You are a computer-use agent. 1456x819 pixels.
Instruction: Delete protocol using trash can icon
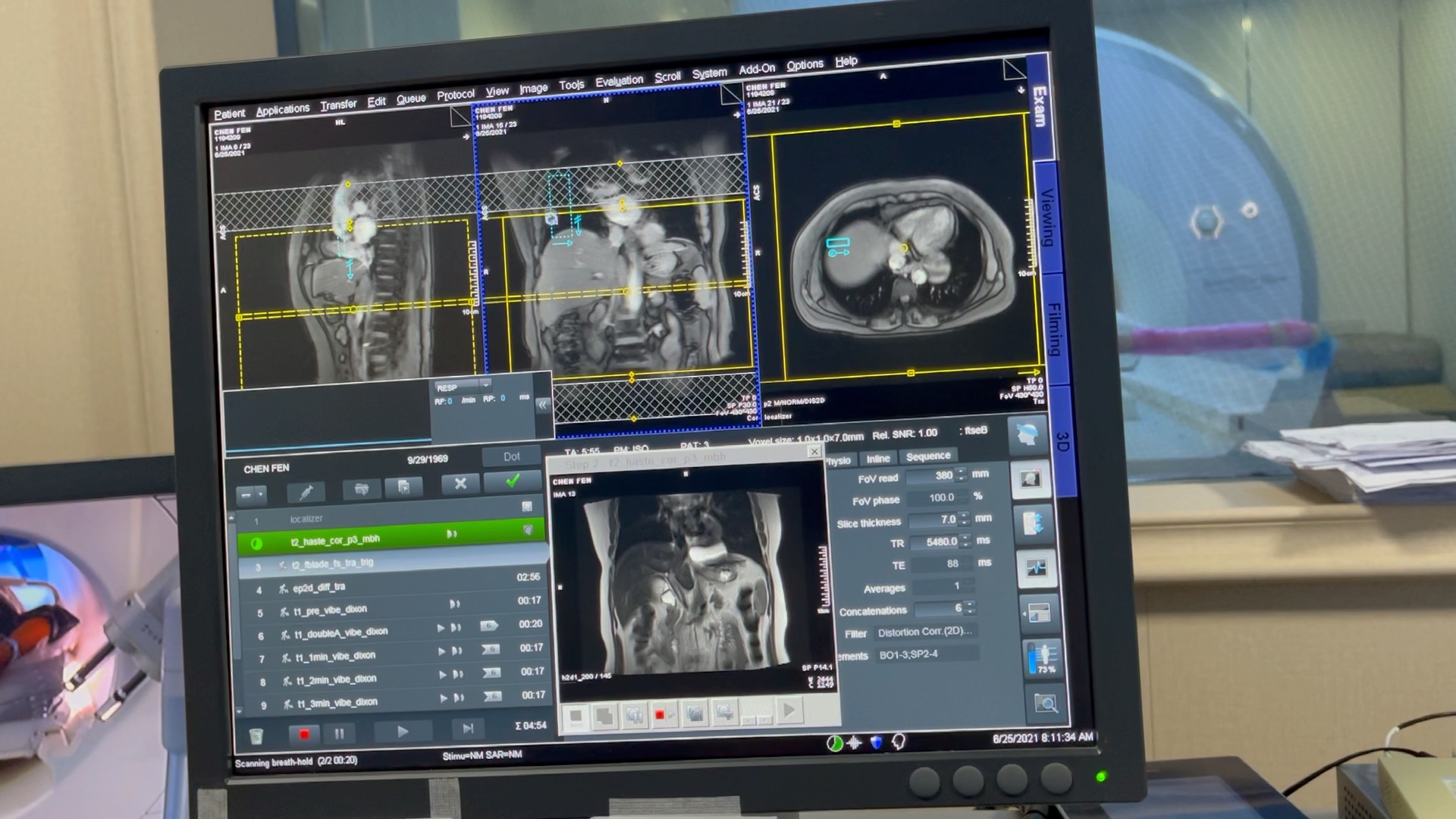pyautogui.click(x=256, y=736)
